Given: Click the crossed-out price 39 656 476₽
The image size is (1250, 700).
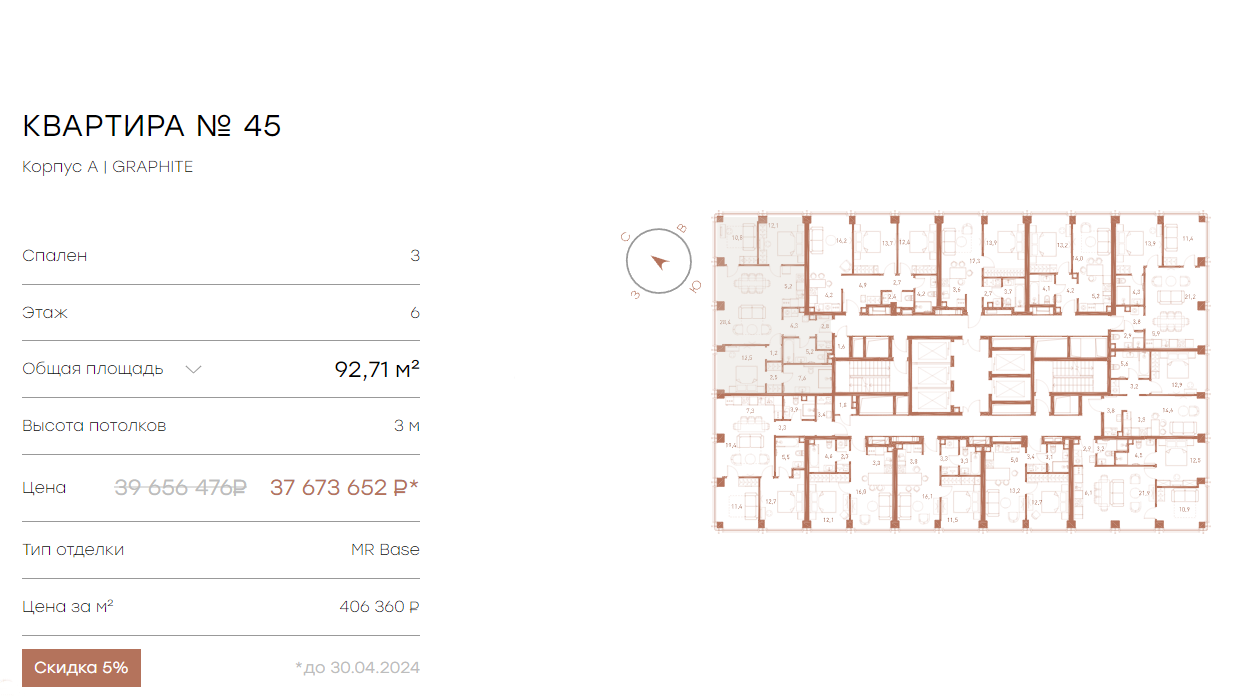Looking at the screenshot, I should 181,487.
